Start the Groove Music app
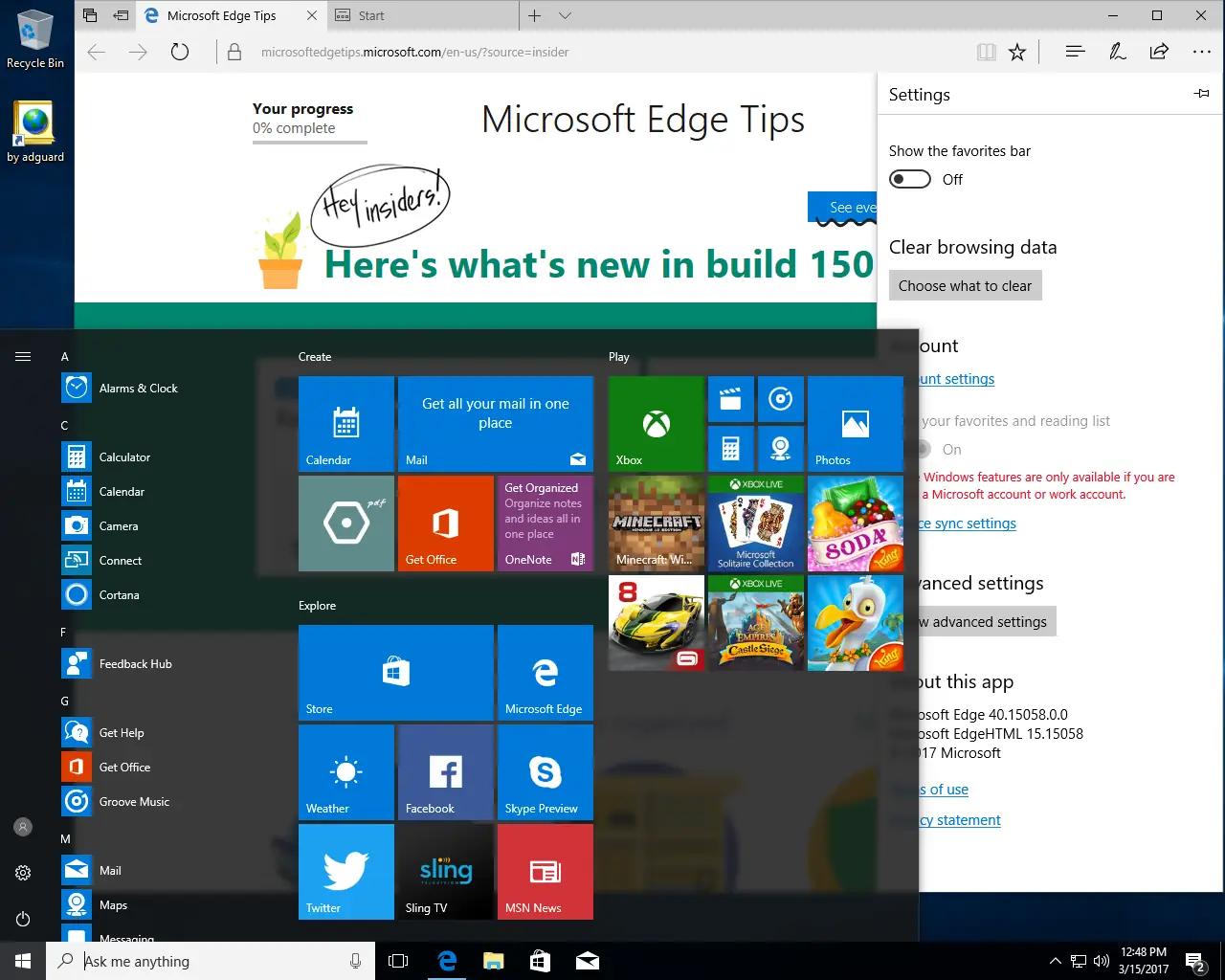 tap(134, 801)
